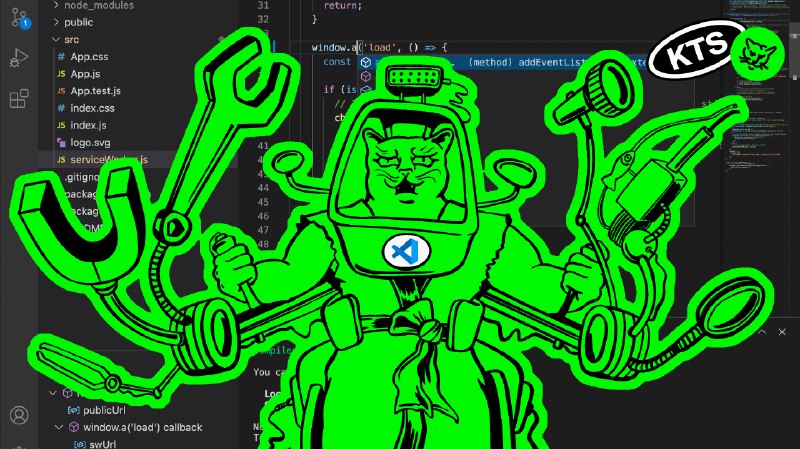The image size is (800, 449).
Task: Jump to window.a('load') callback in outline
Action: tap(143, 428)
